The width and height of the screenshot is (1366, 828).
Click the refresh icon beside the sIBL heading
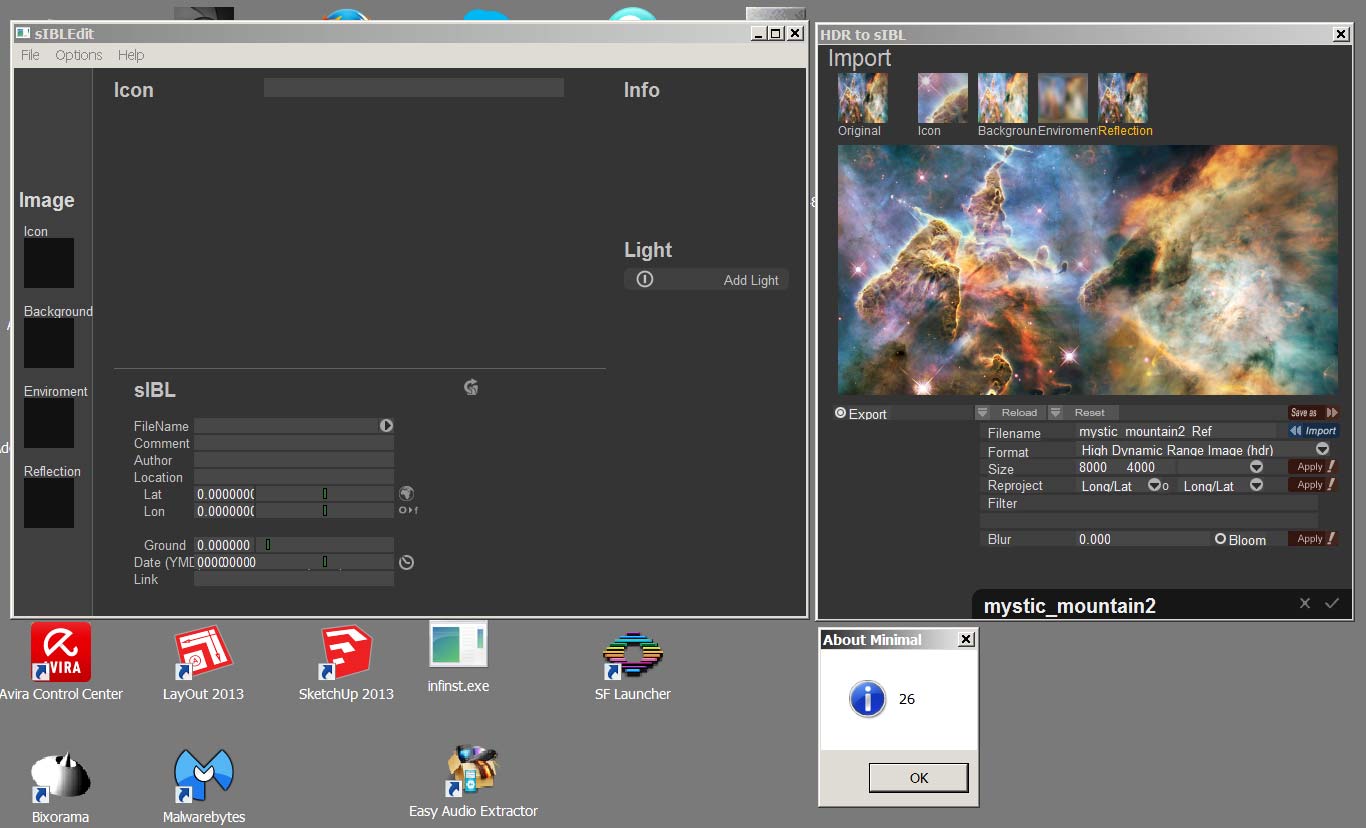point(471,387)
